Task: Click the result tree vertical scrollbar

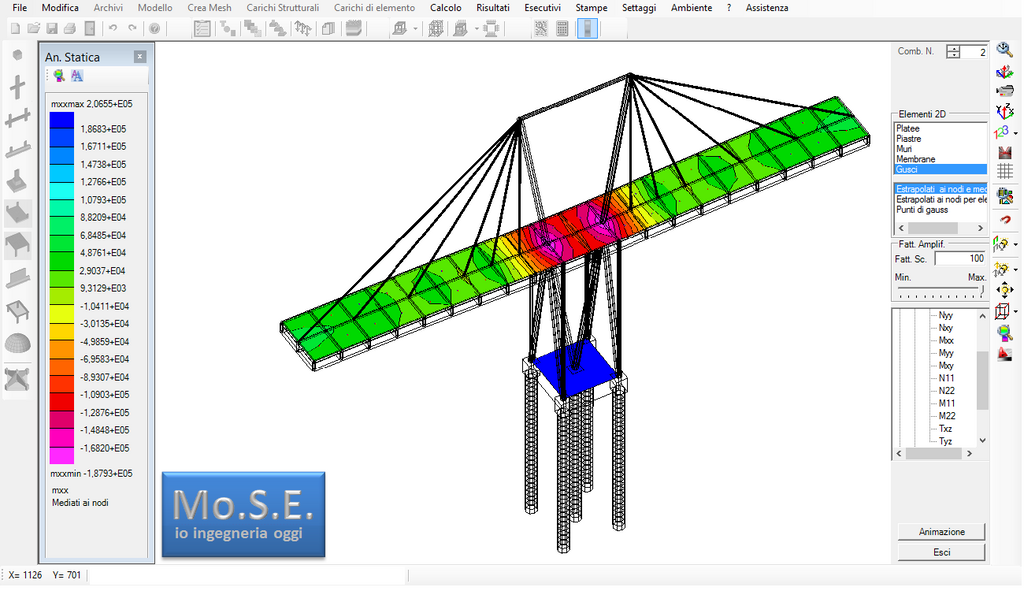Action: click(x=982, y=377)
